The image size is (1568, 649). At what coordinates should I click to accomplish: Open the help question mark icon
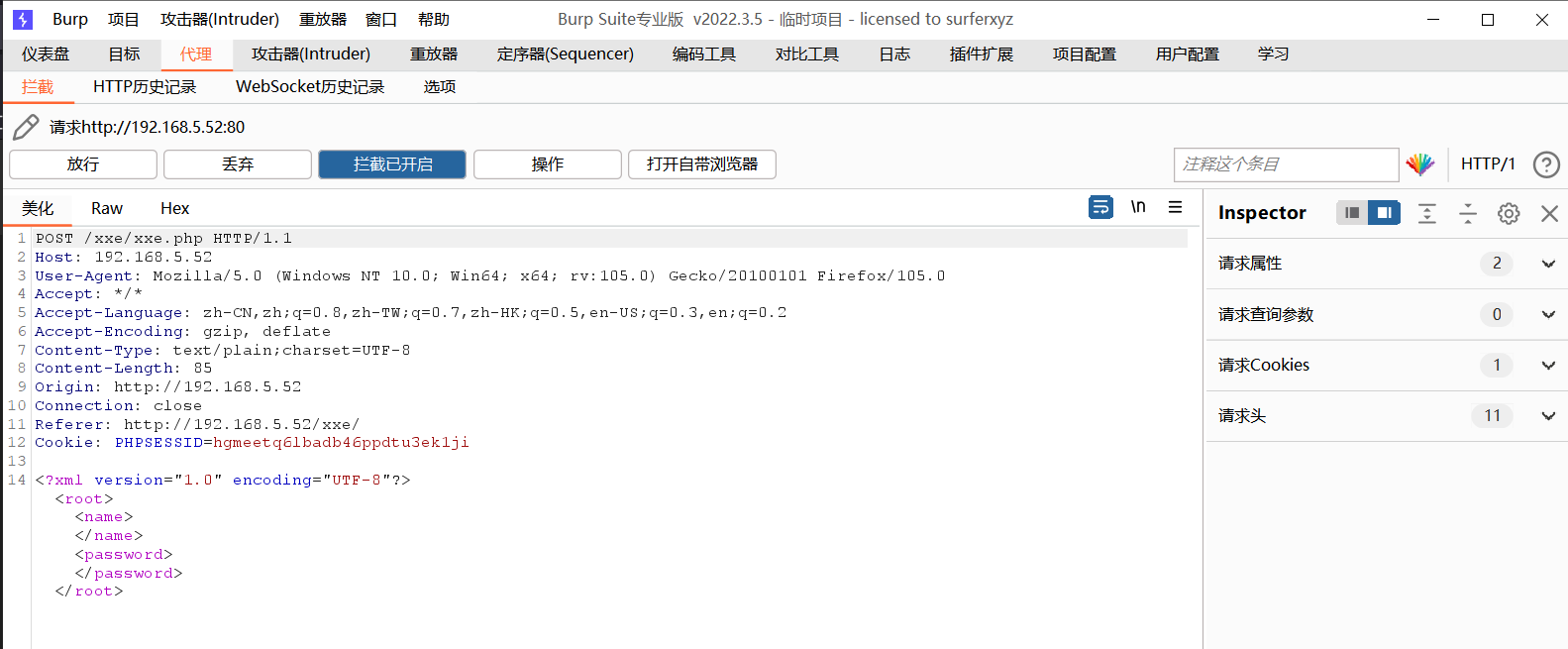coord(1546,164)
